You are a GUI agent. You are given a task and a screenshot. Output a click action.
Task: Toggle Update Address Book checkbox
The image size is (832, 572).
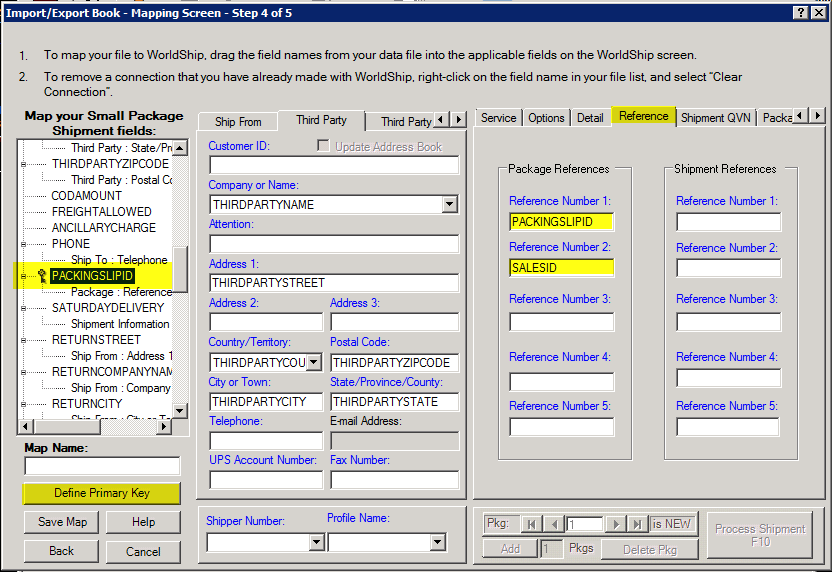323,146
